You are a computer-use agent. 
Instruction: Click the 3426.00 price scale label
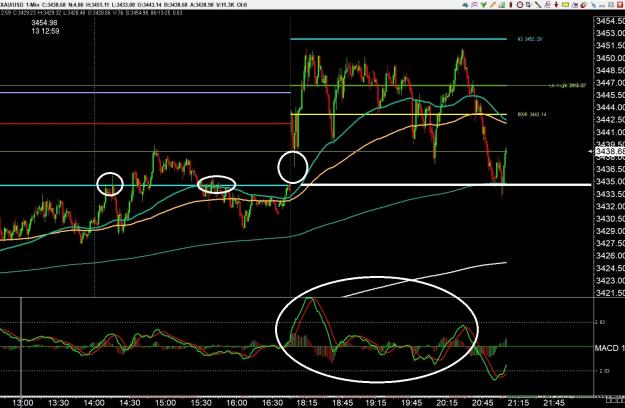coord(610,255)
